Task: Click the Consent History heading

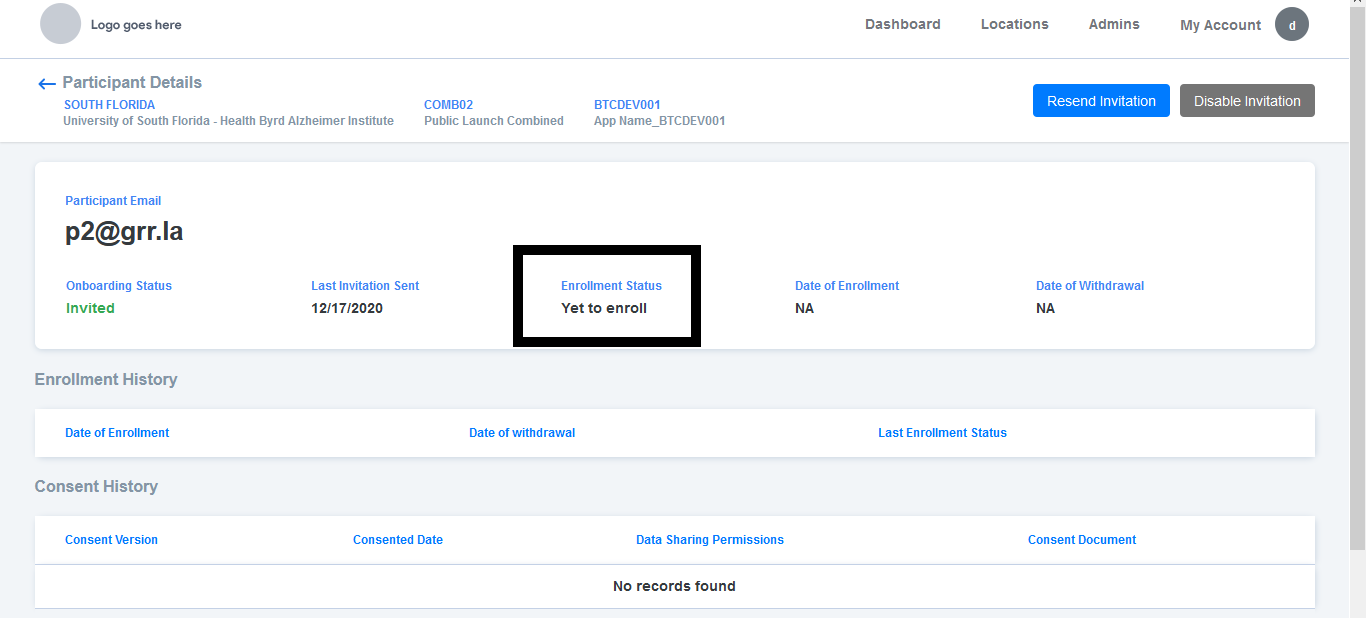Action: pyautogui.click(x=96, y=487)
